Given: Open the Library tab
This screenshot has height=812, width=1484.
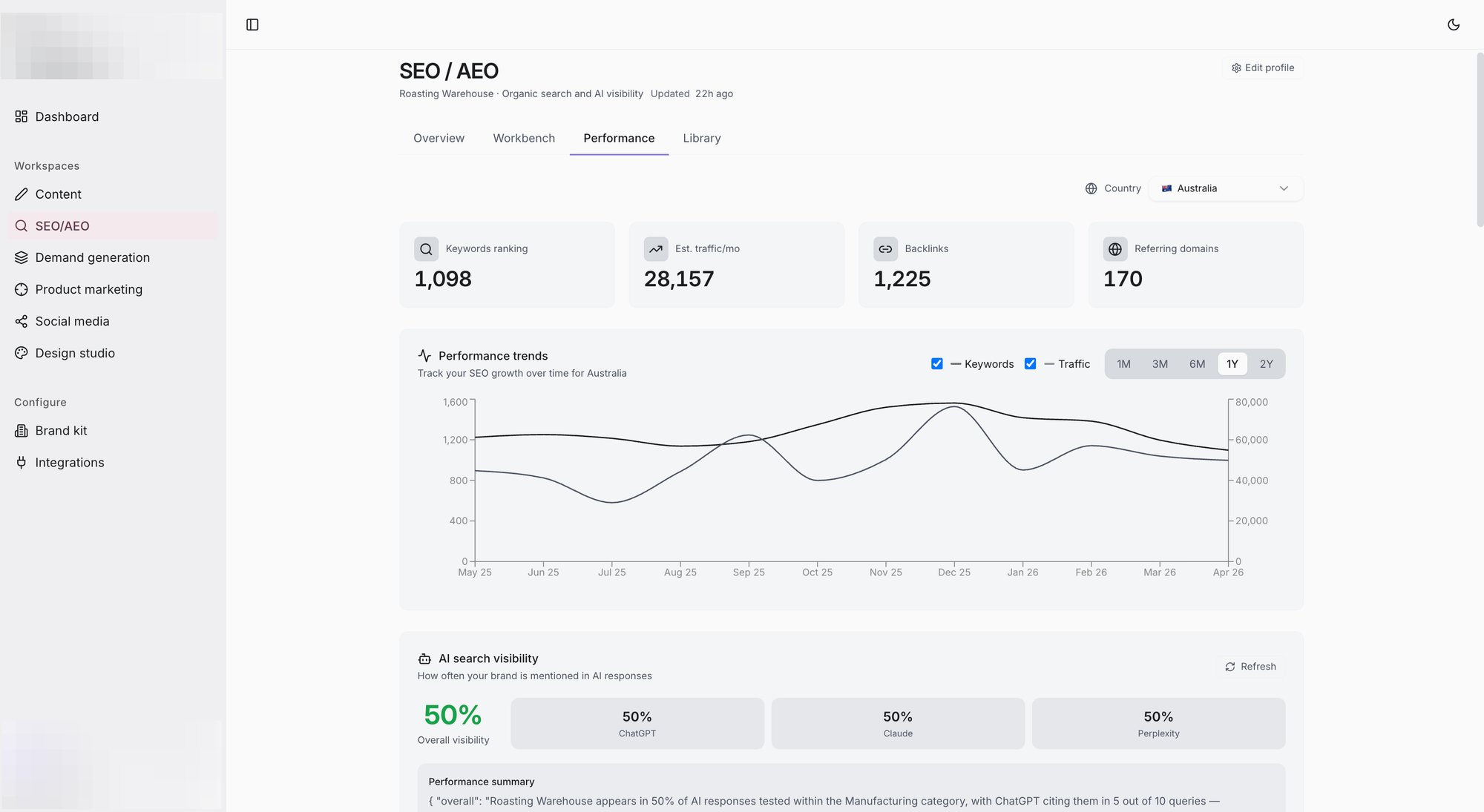Looking at the screenshot, I should (702, 138).
